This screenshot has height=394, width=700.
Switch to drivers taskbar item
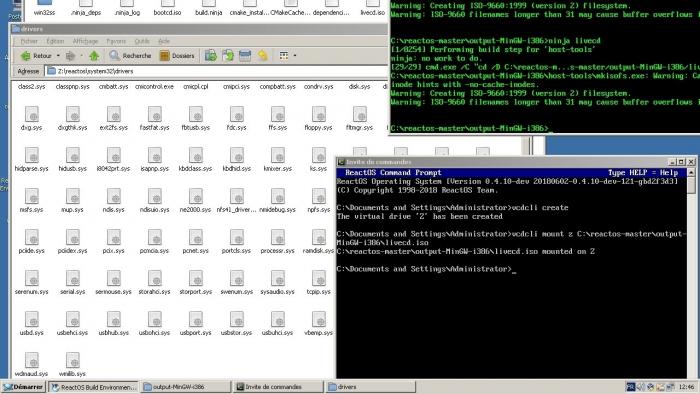click(371, 387)
